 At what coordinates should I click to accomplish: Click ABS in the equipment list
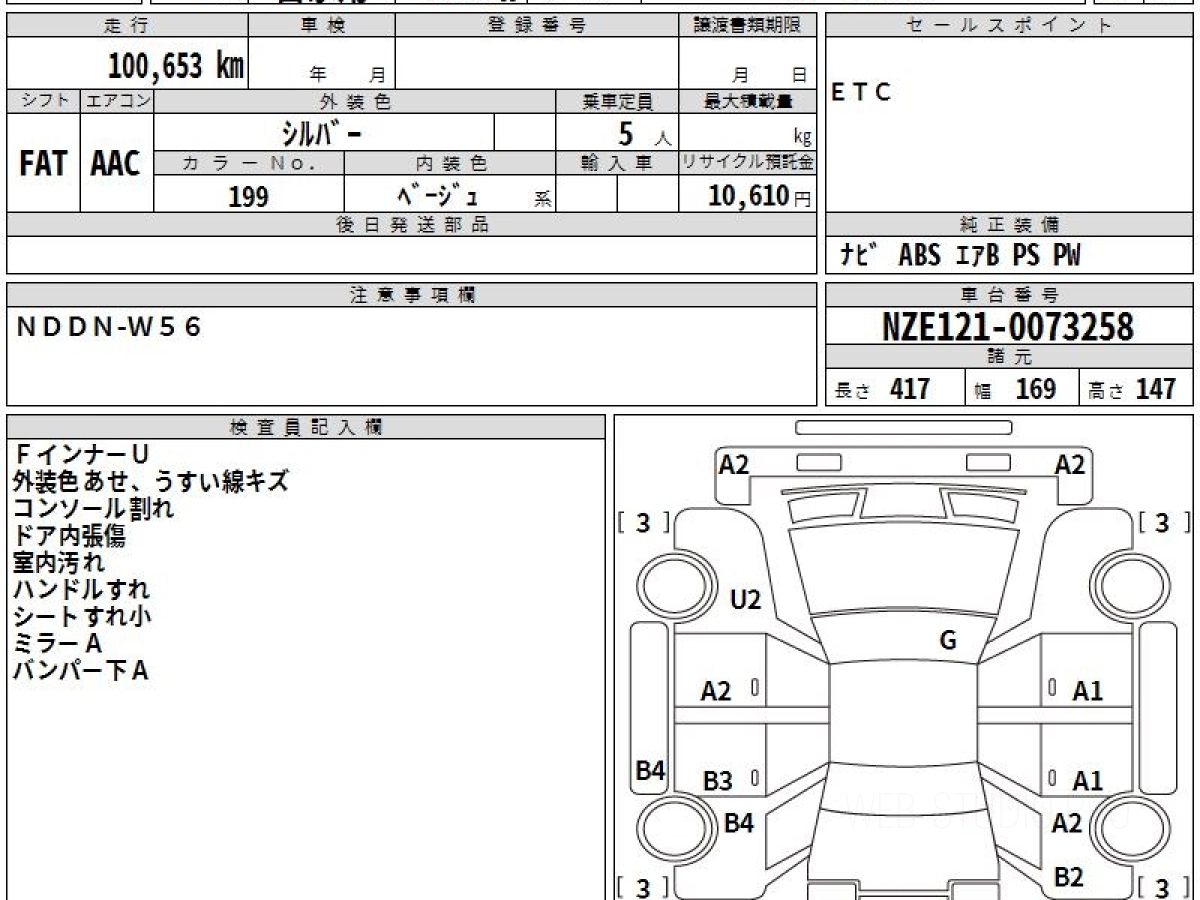(920, 256)
